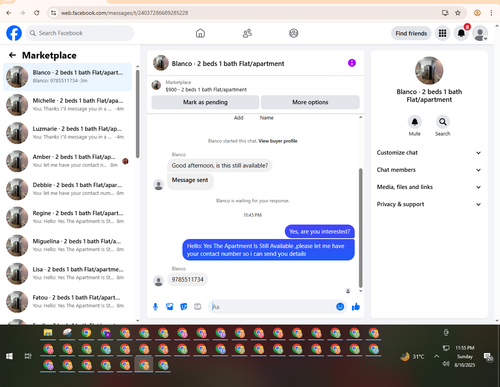Mute the conversation with bell icon
500x387 pixels.
tap(415, 122)
